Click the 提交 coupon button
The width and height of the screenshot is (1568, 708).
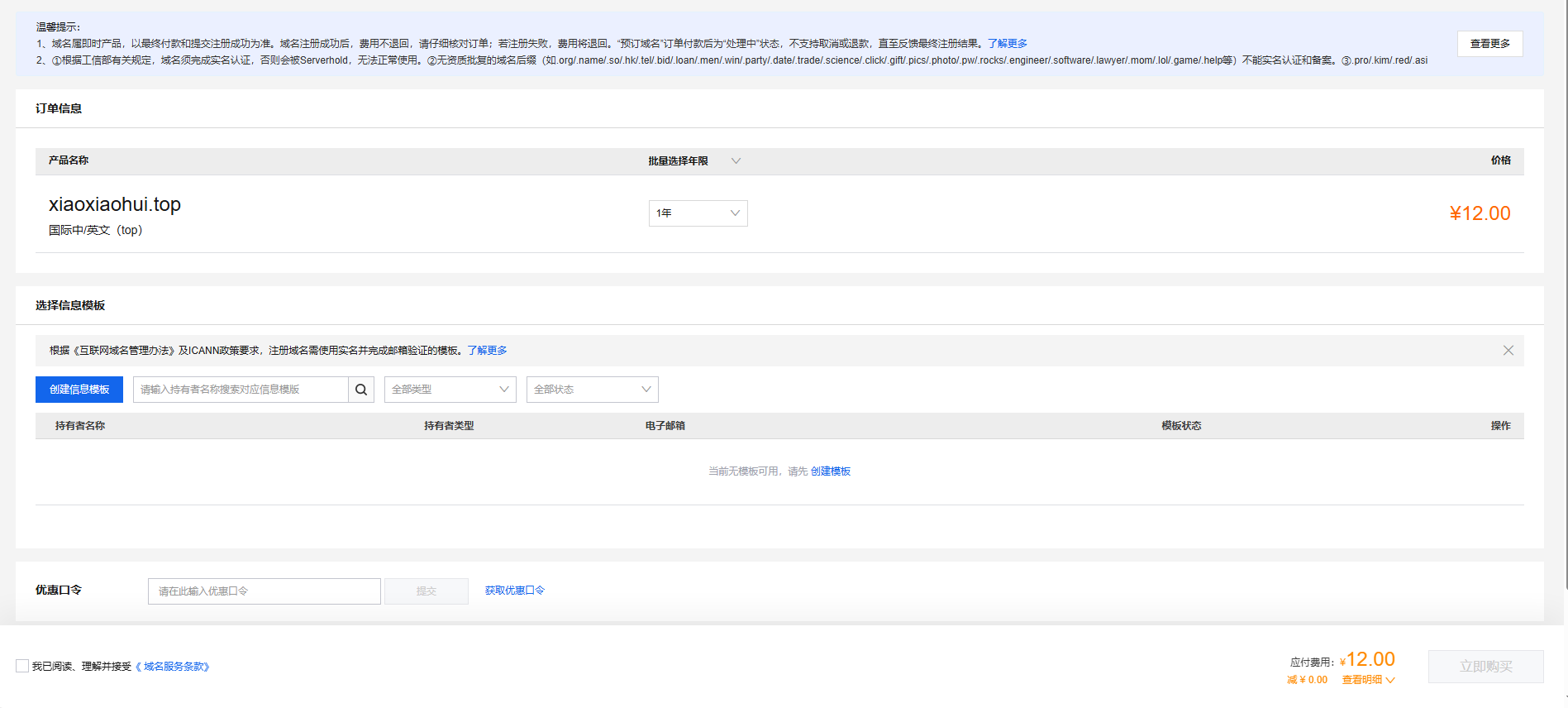[x=426, y=591]
